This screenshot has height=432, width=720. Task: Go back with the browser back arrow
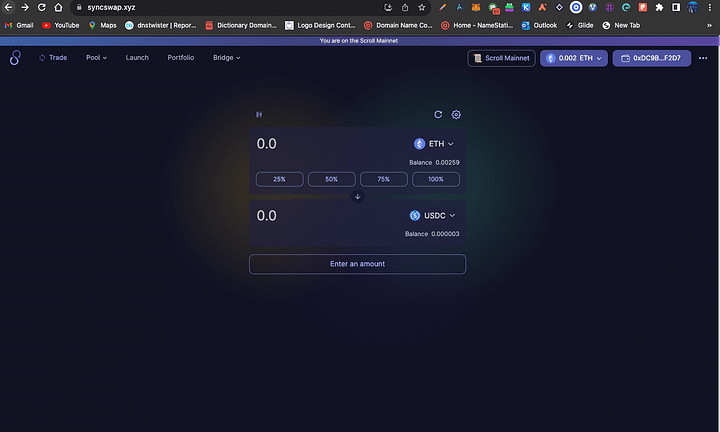8,7
